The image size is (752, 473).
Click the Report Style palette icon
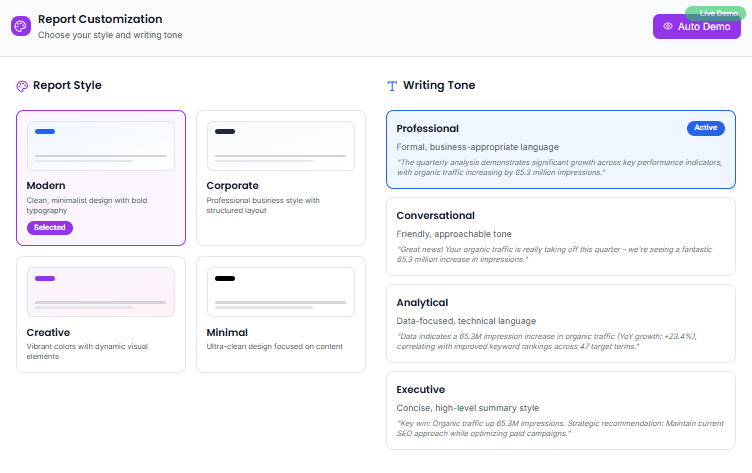22,86
